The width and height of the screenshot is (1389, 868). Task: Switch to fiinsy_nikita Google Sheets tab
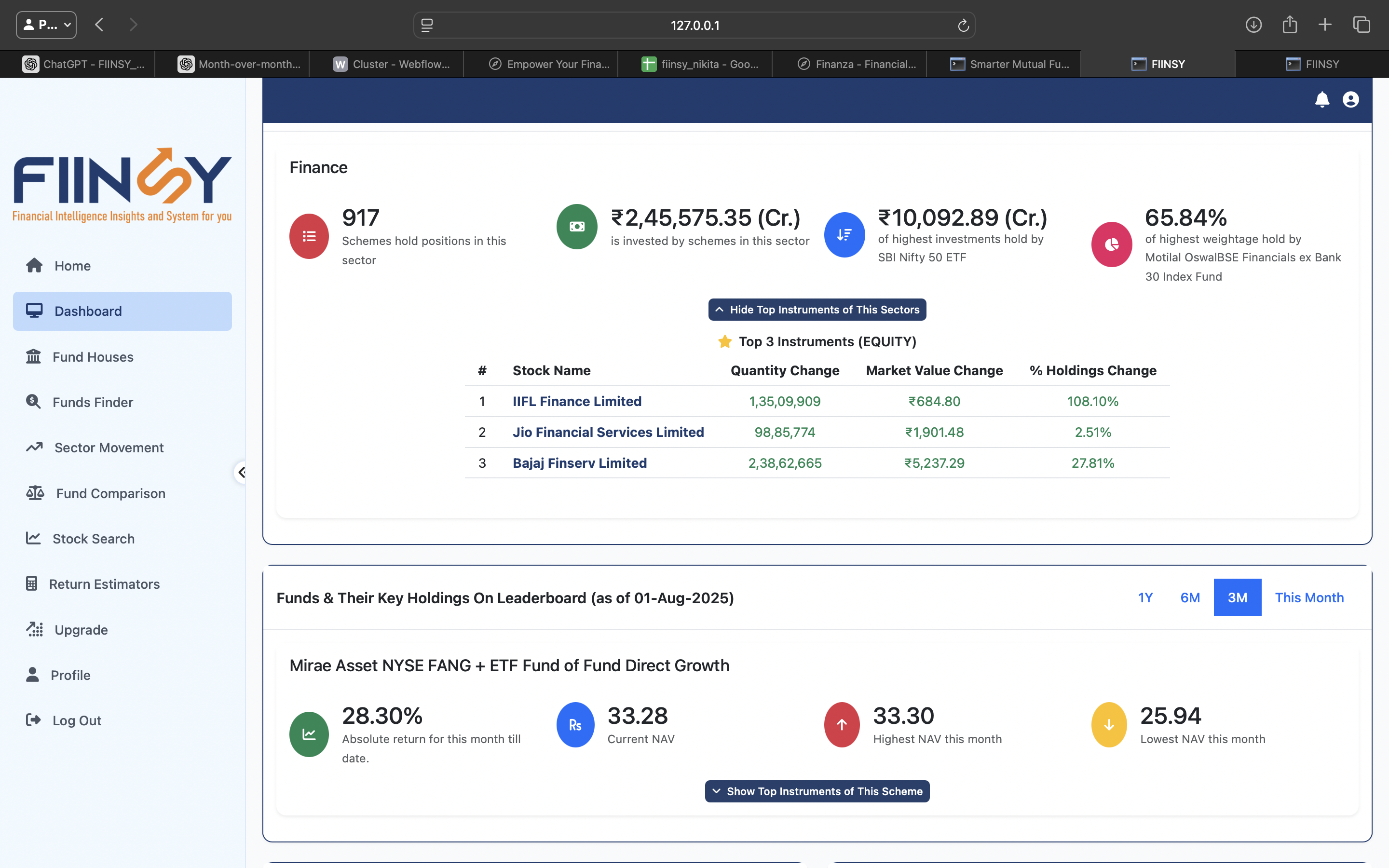coord(695,64)
